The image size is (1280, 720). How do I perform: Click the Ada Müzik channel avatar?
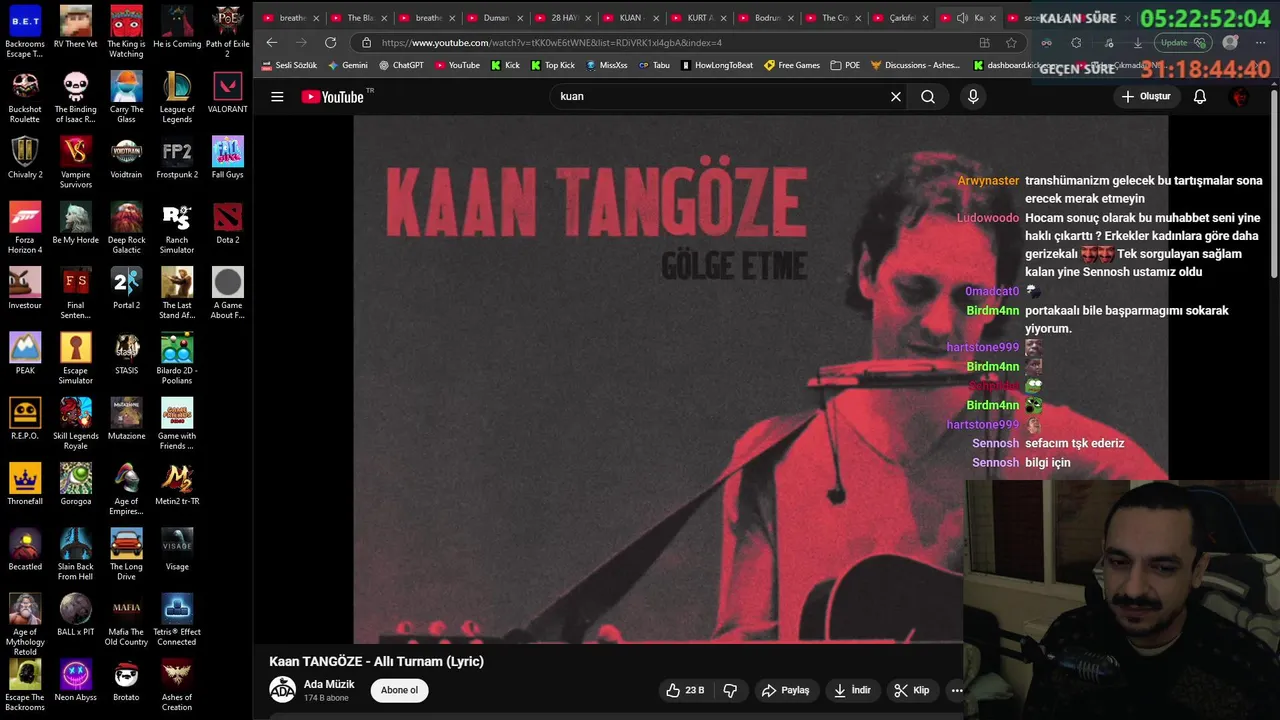283,690
